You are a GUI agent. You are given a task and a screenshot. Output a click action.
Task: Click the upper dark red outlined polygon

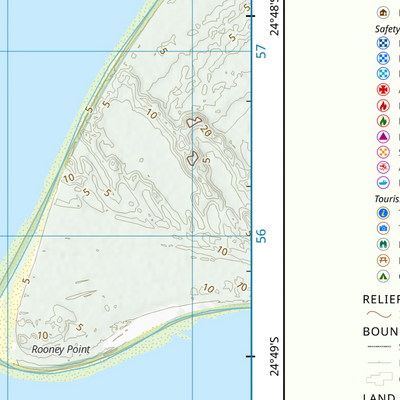(194, 122)
